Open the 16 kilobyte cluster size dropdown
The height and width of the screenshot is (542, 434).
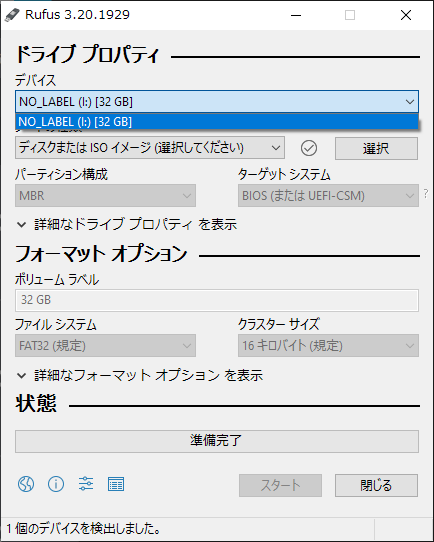(328, 345)
